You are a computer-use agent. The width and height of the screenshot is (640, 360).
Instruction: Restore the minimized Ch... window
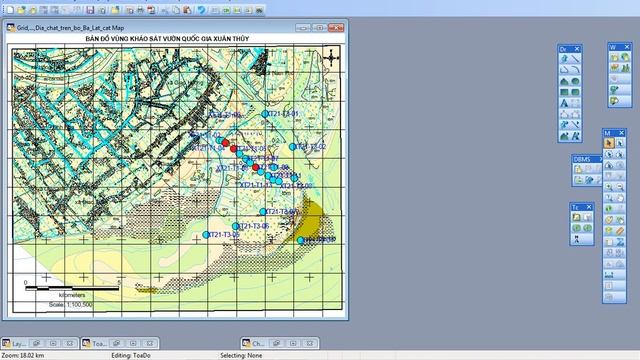point(276,343)
